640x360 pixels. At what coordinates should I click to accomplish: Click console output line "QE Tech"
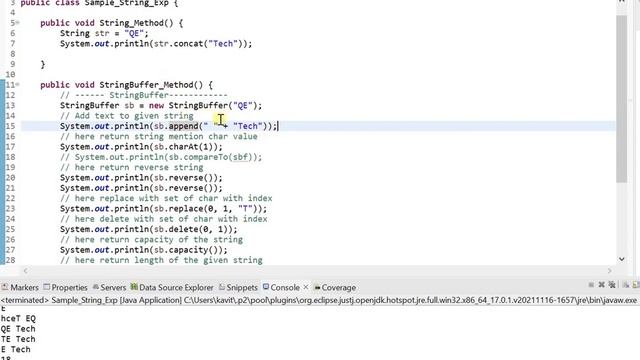tap(18, 329)
